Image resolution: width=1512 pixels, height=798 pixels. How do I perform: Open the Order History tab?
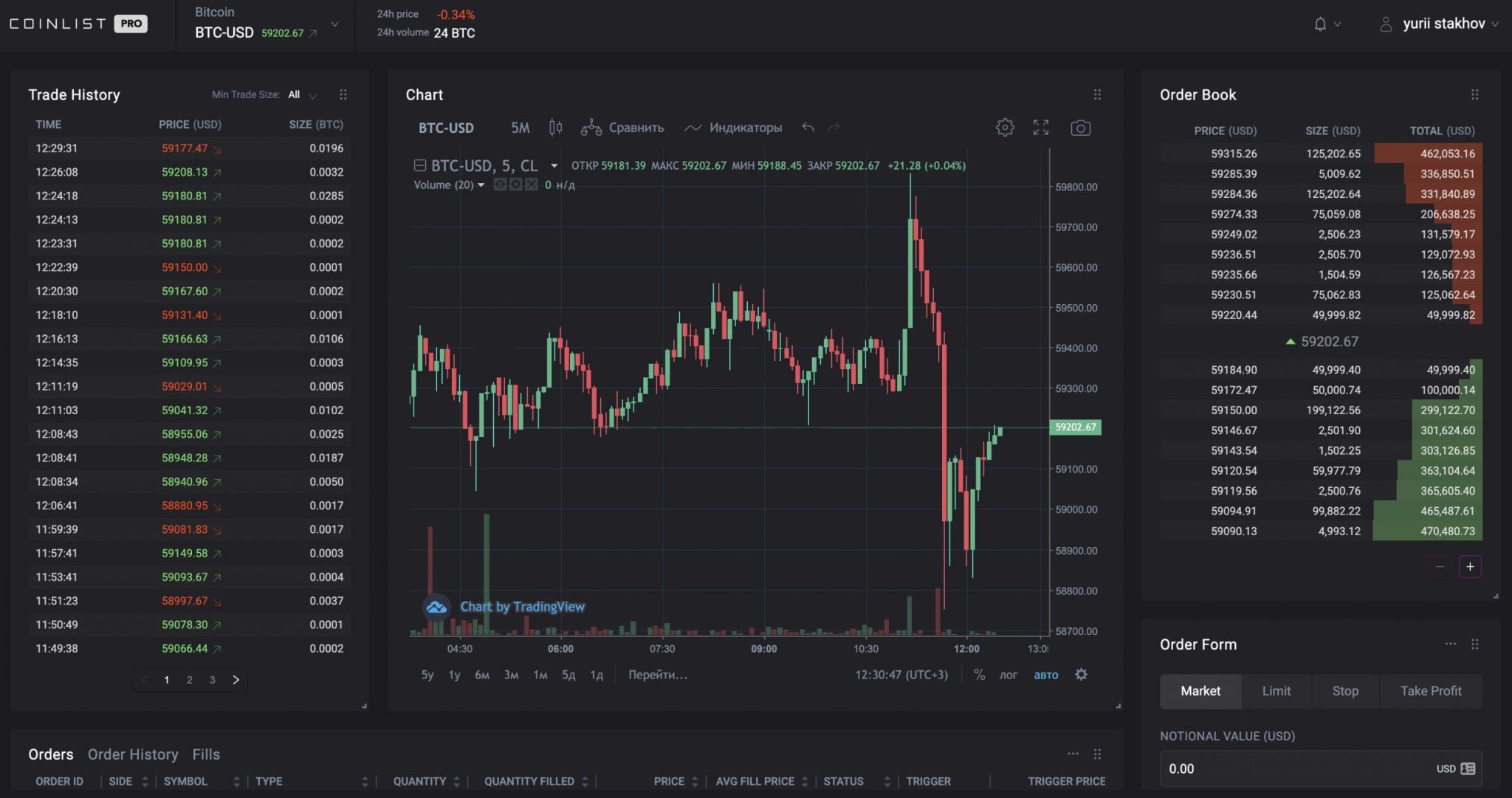[x=133, y=754]
